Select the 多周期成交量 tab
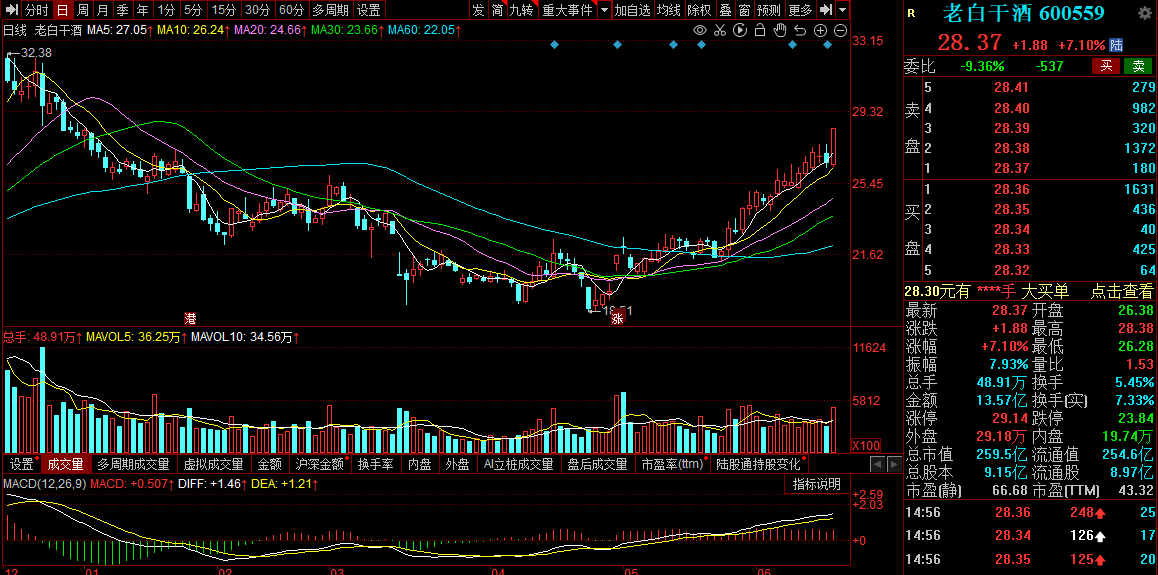The image size is (1158, 575). point(134,464)
